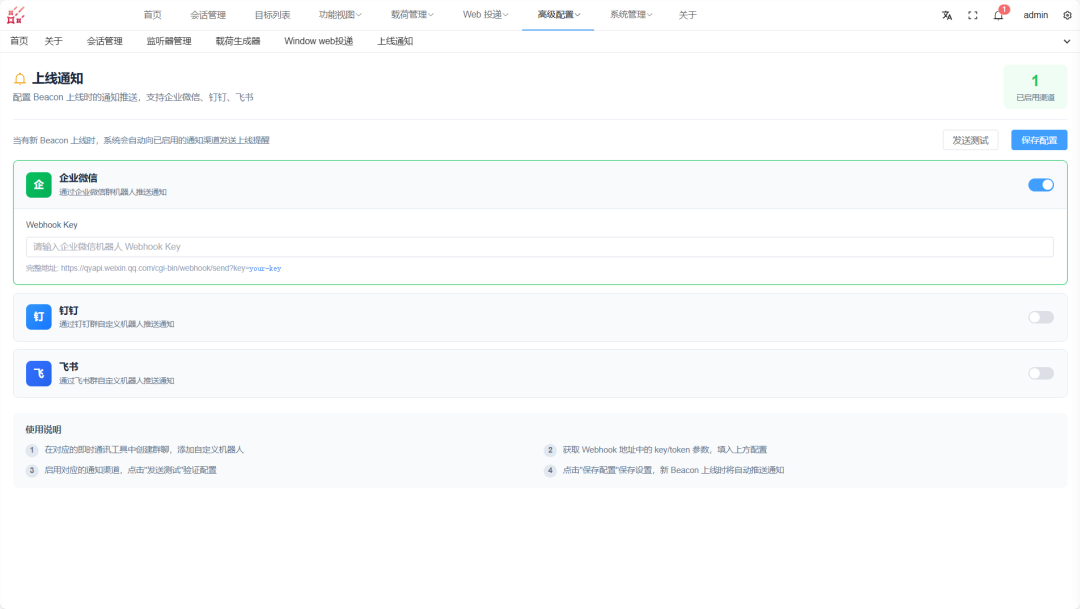Expand the 功能视图 dropdown menu
Viewport: 1080px width, 609px height.
tap(340, 14)
